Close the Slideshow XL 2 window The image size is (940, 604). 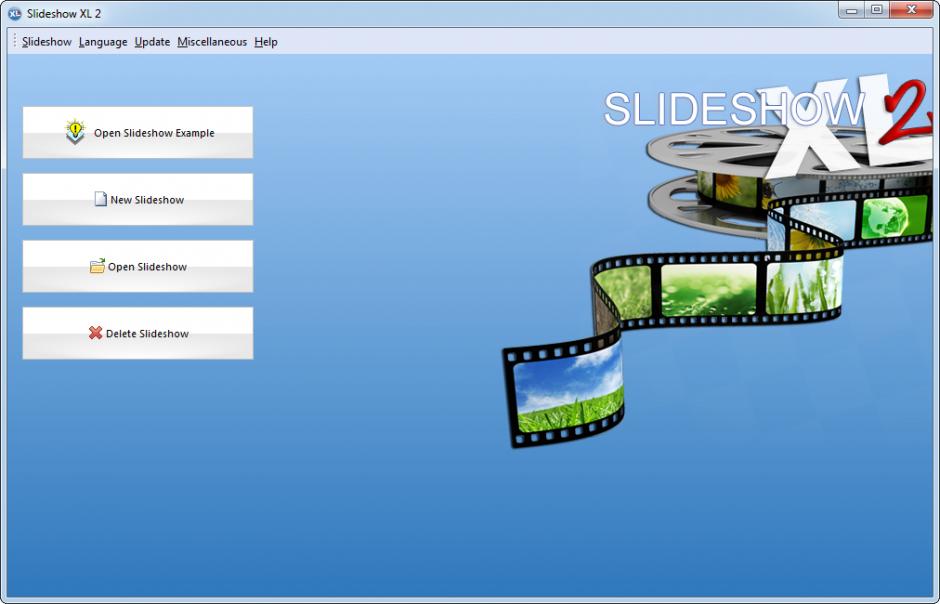click(x=911, y=10)
